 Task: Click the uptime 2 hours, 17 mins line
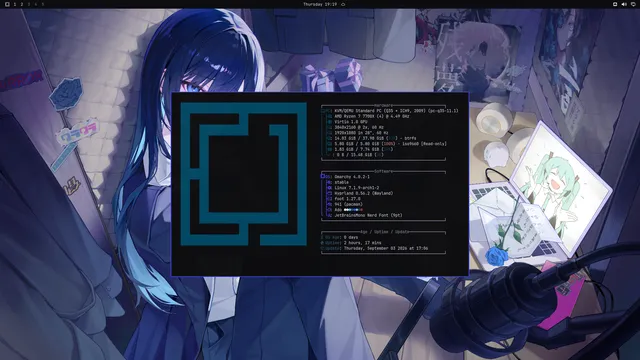coord(351,243)
